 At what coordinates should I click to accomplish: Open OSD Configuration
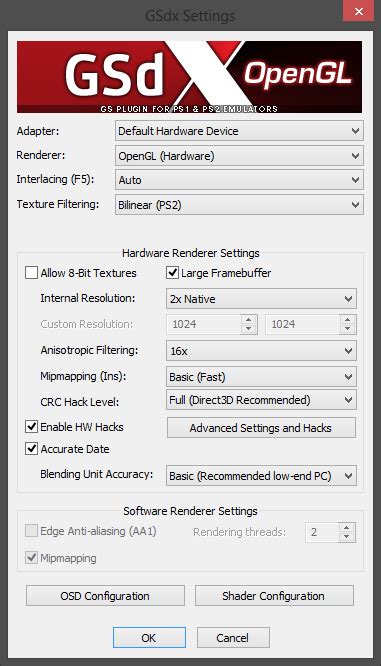(105, 596)
